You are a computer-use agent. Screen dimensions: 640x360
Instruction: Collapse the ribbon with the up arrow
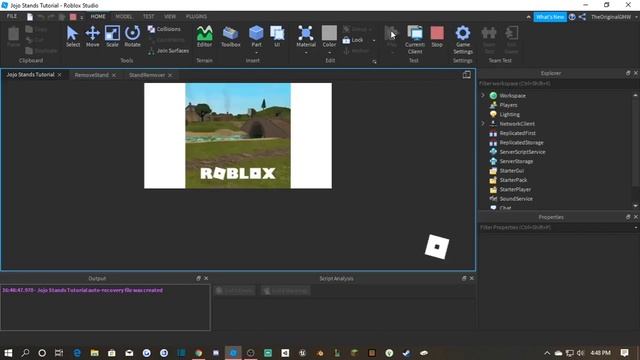[x=529, y=17]
